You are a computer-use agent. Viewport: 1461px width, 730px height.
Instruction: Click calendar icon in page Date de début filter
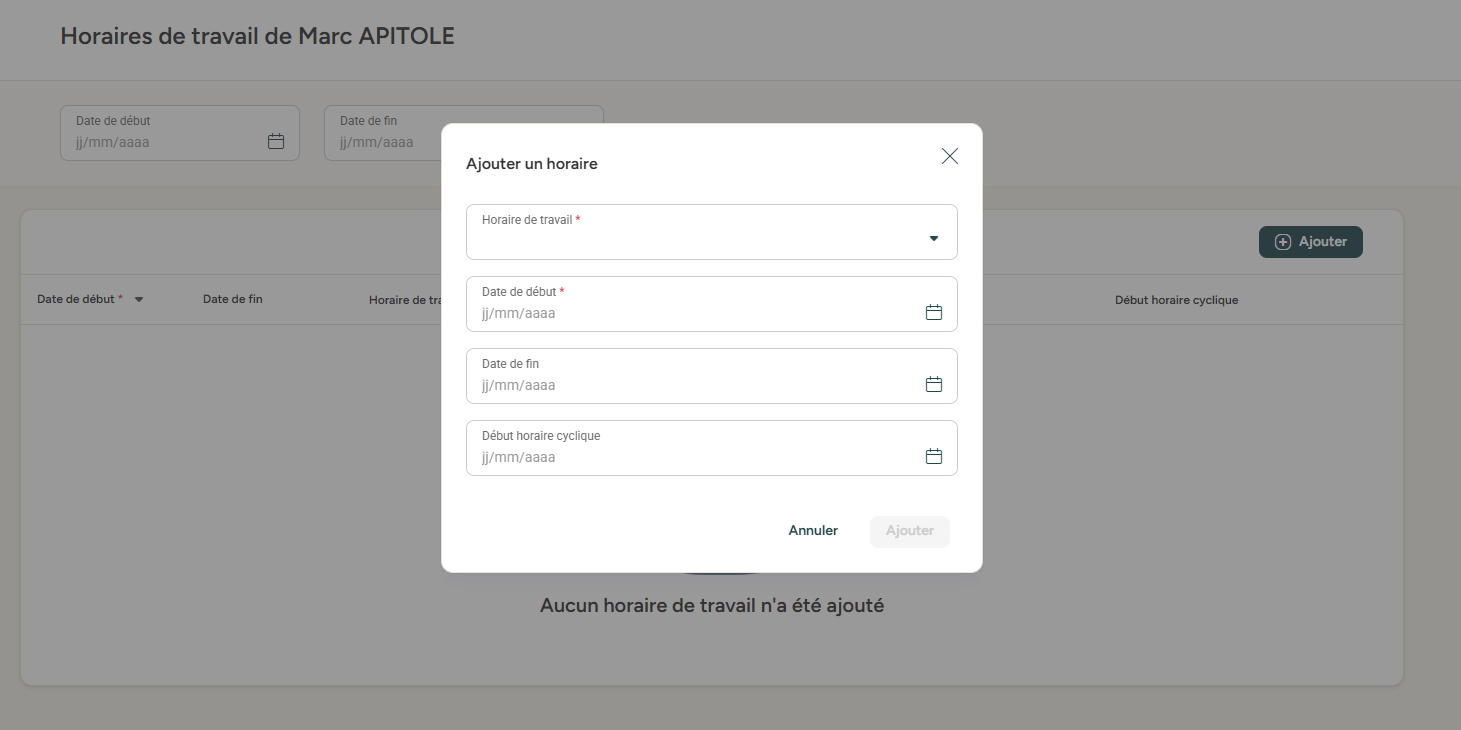coord(276,142)
